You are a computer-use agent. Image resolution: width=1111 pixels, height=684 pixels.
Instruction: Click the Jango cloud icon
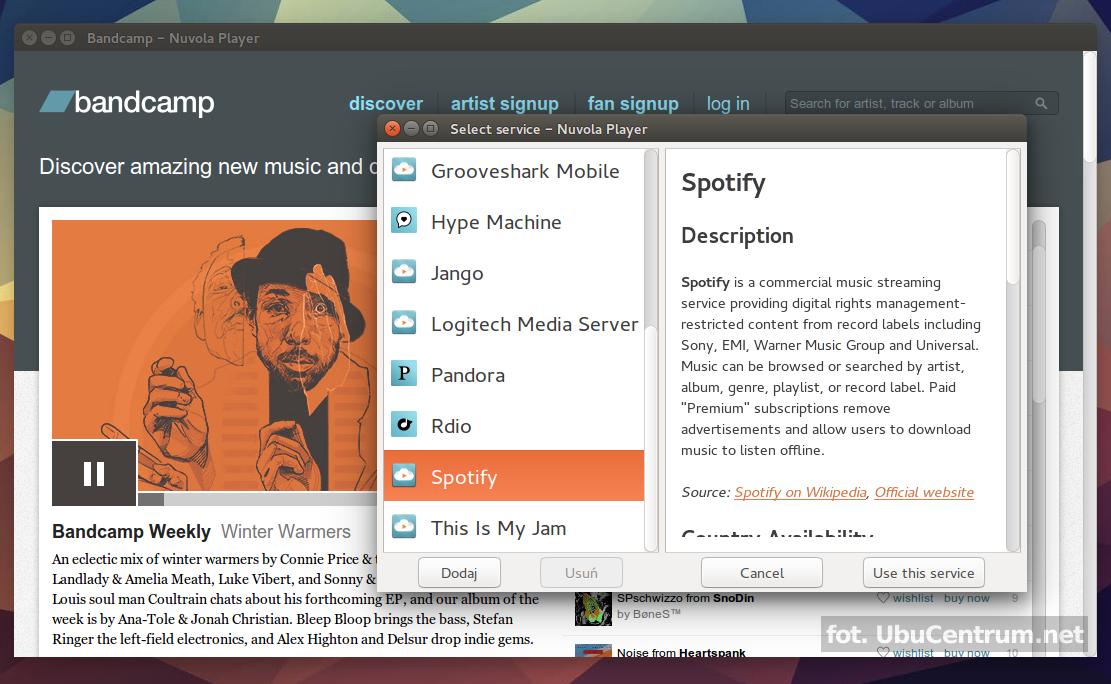pos(404,272)
